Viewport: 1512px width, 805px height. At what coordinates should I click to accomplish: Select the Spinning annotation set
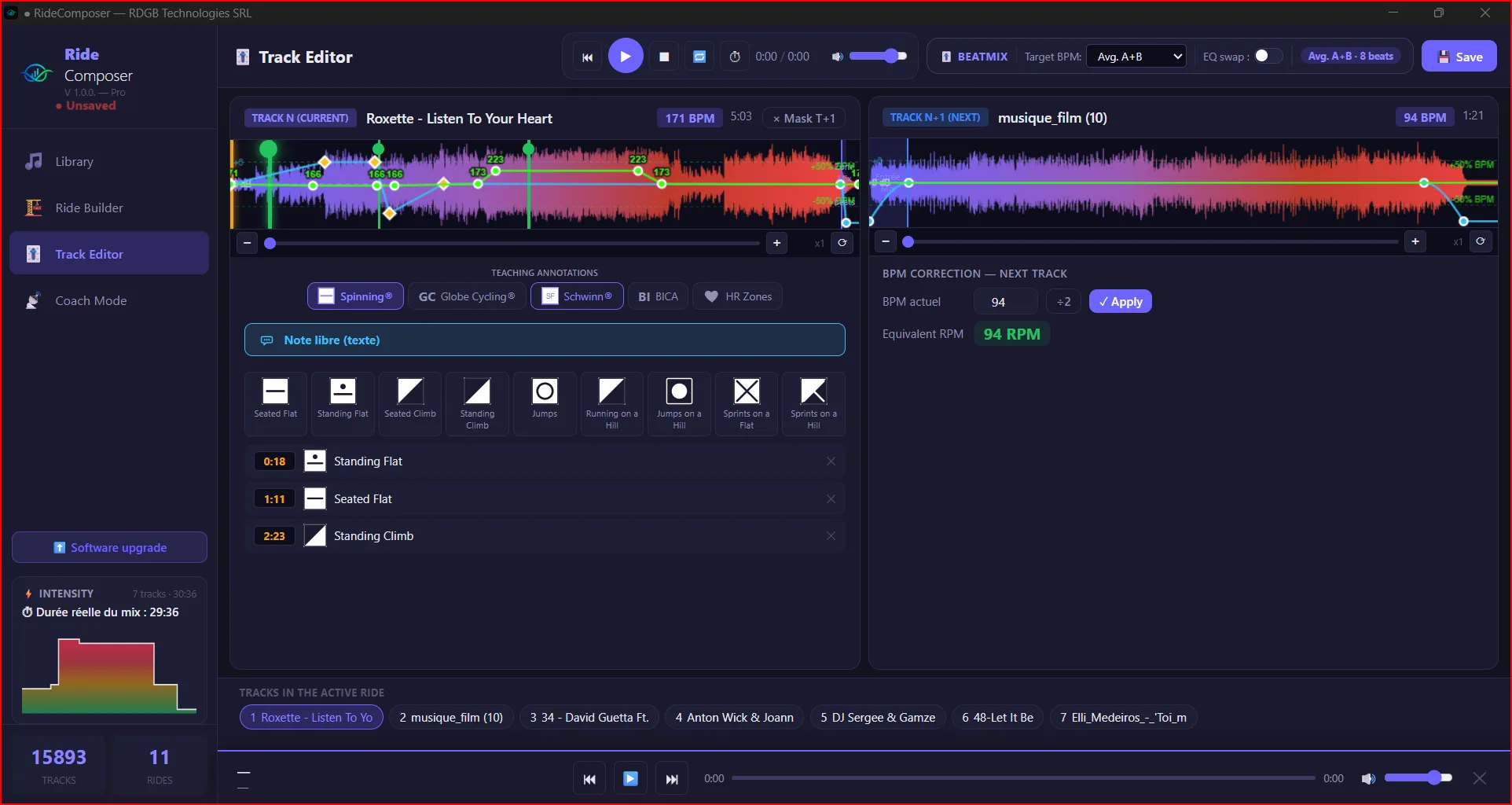(355, 296)
